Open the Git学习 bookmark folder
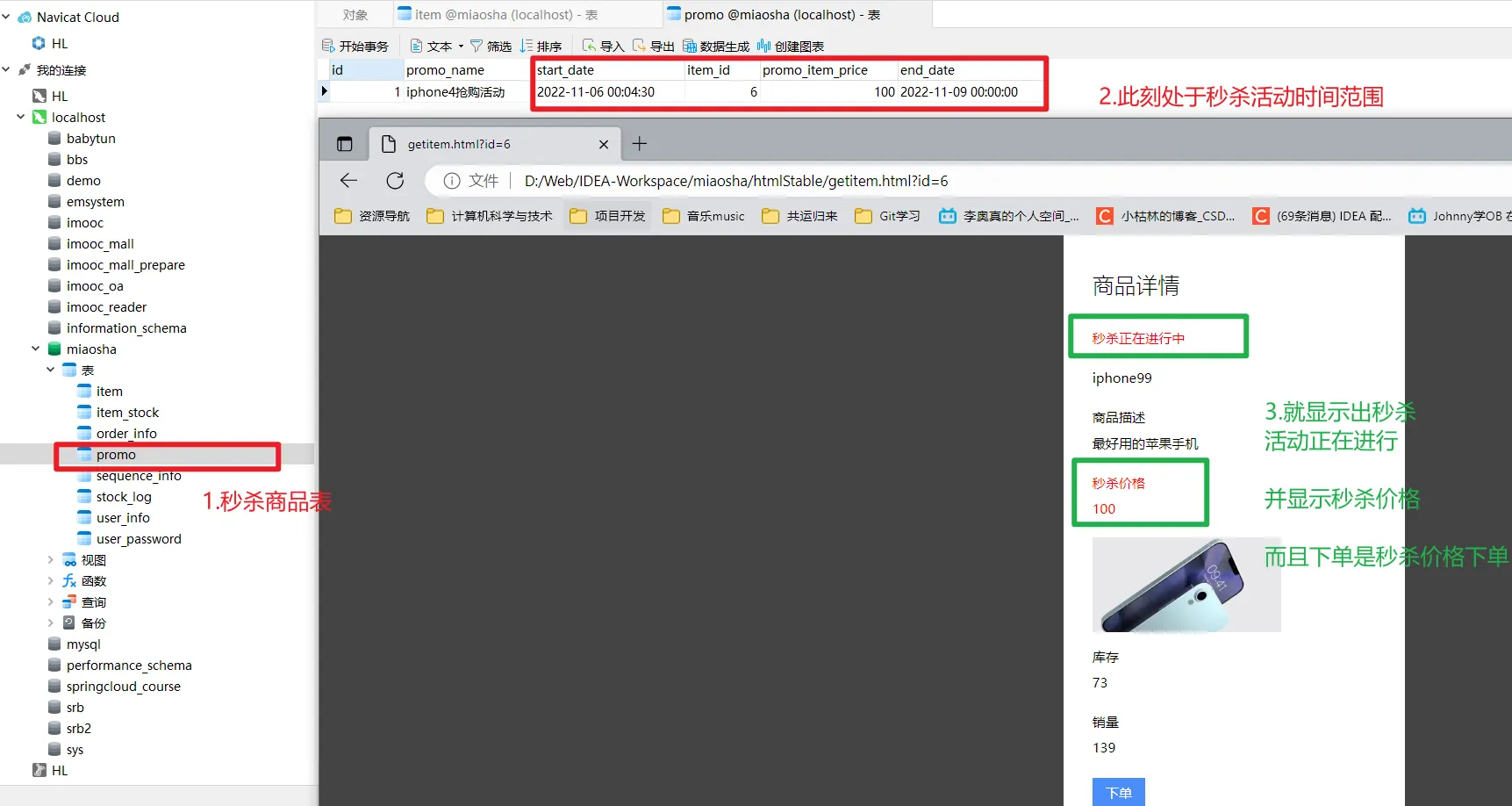 (x=887, y=216)
